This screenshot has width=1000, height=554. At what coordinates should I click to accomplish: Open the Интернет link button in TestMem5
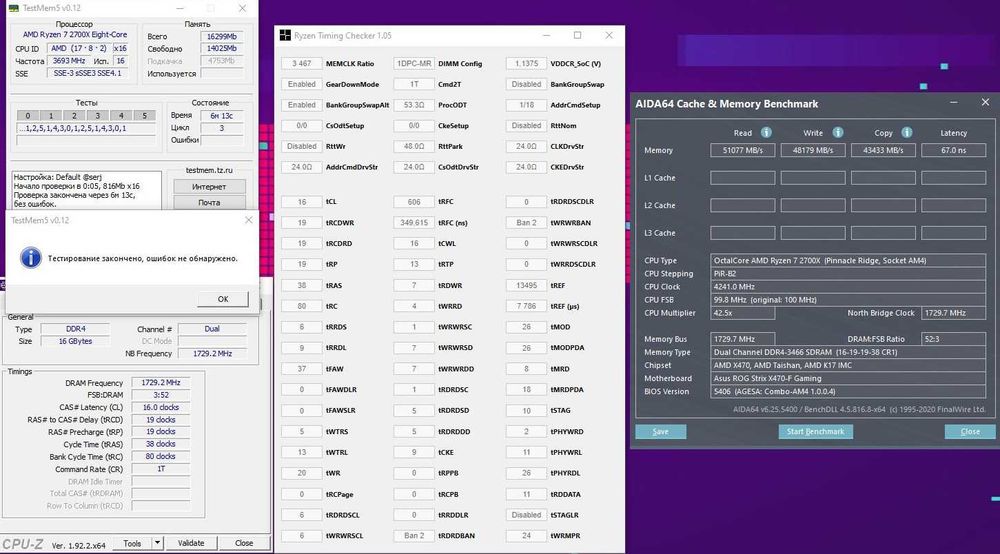click(x=209, y=187)
